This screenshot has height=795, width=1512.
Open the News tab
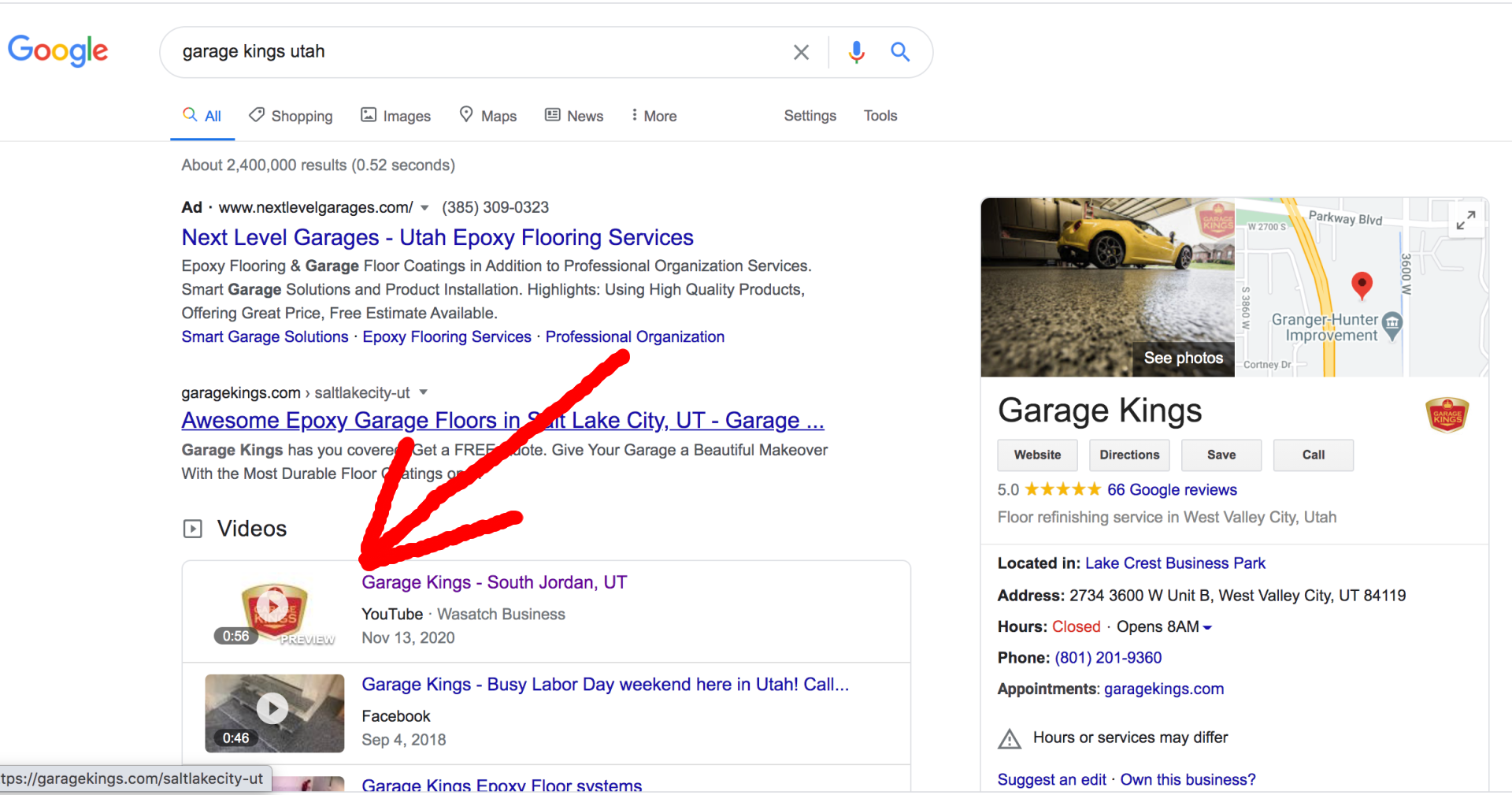(574, 116)
